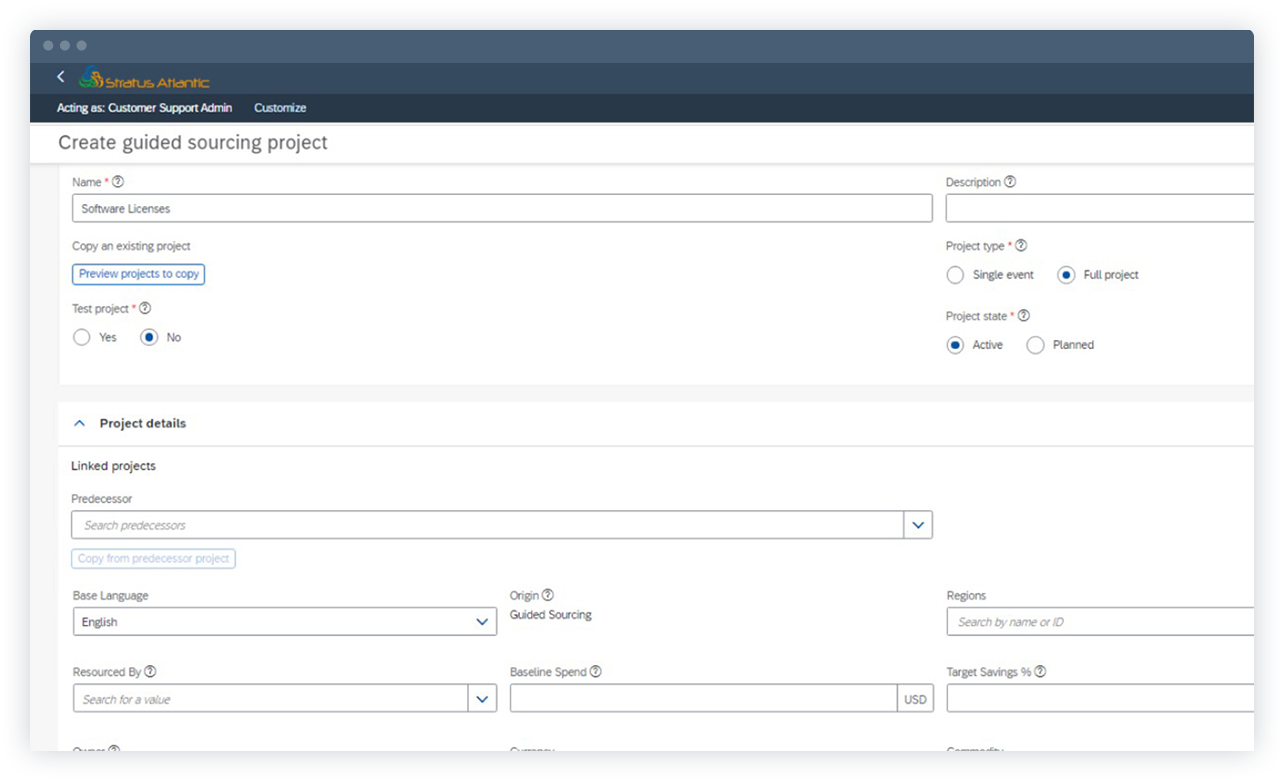Open help for Project type
The image size is (1284, 780).
click(x=1021, y=244)
